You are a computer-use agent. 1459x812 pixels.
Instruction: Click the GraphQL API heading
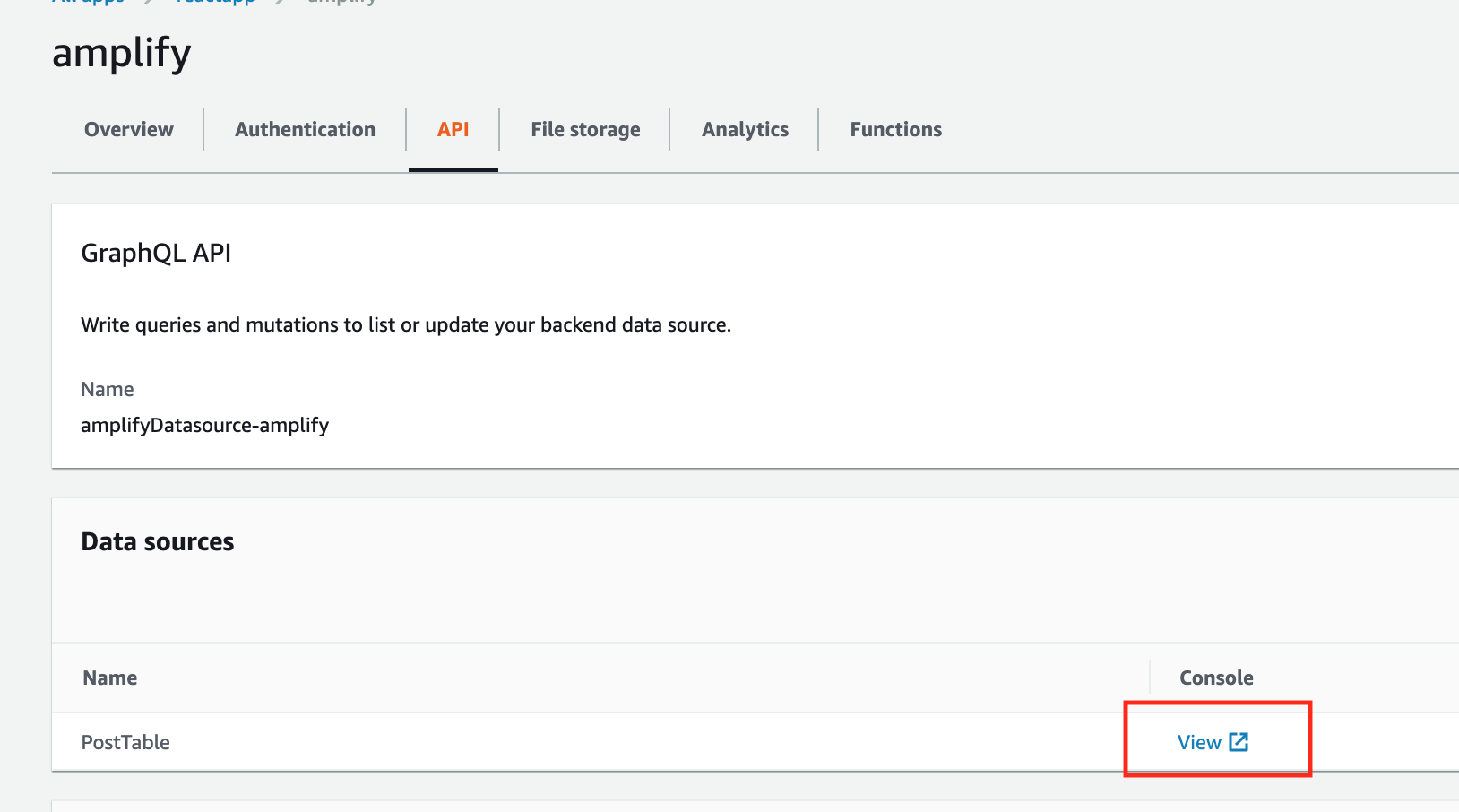click(156, 253)
